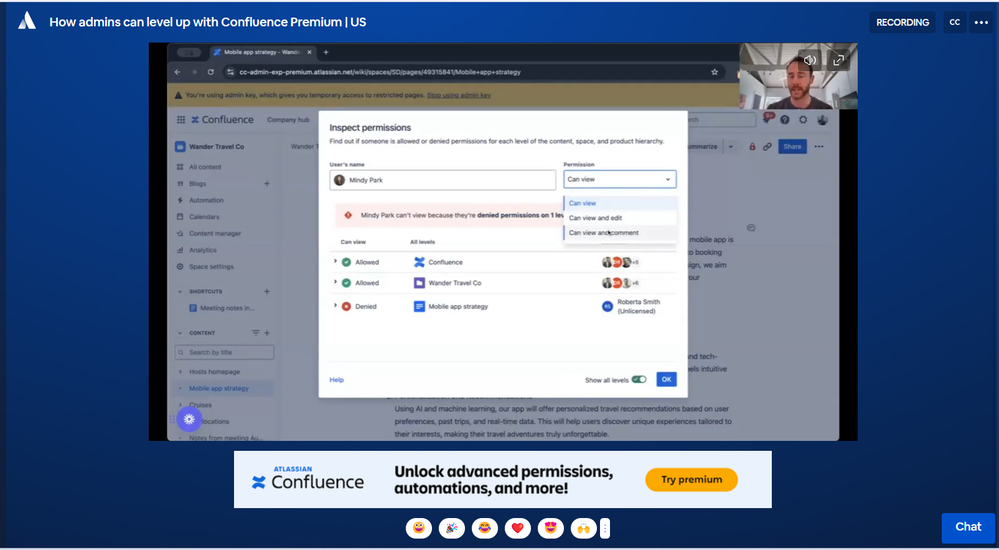Click User's name field with Mindy Park
The width and height of the screenshot is (999, 550).
[x=443, y=180]
